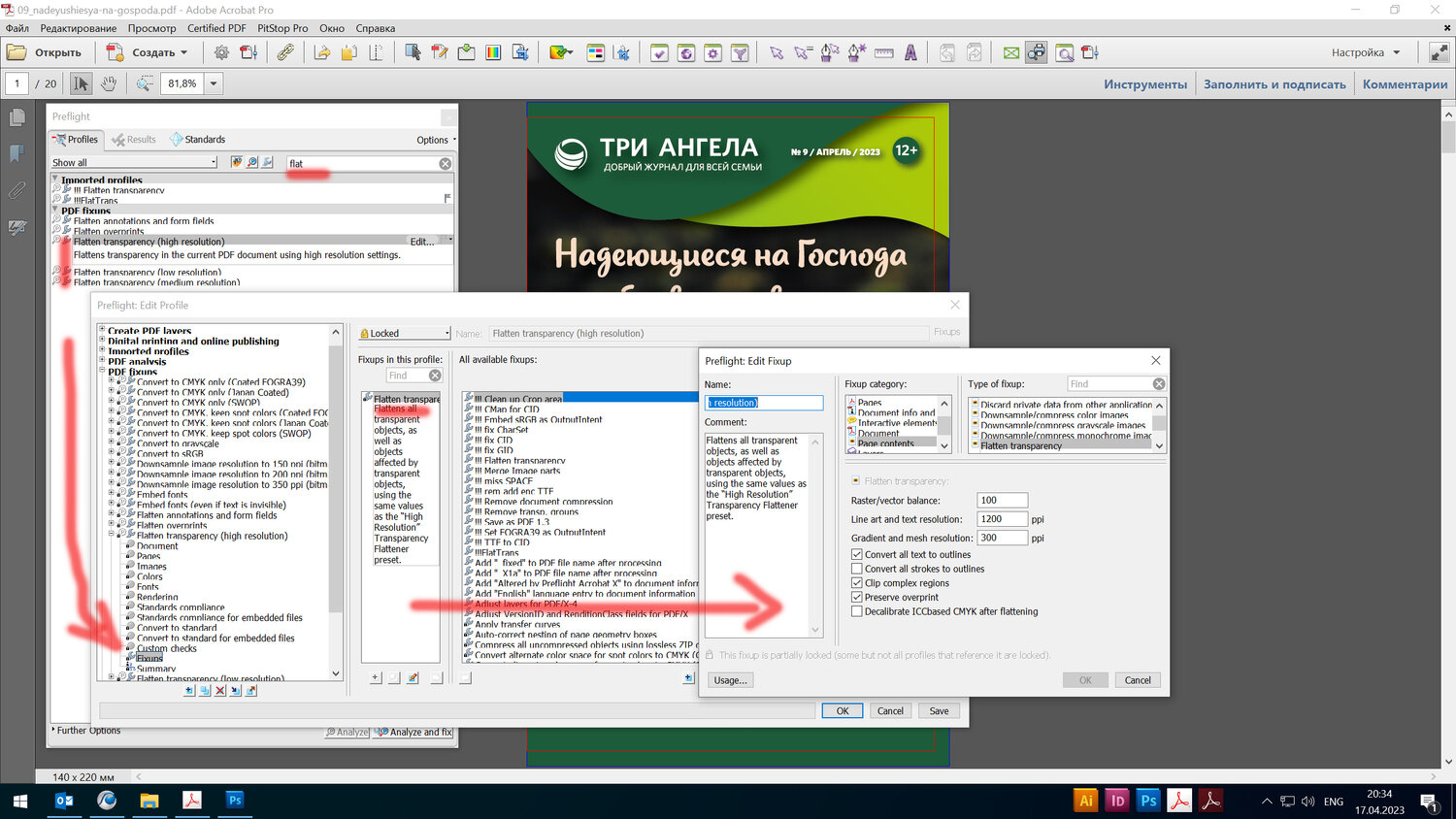Click the email envelope toolbar icon
The height and width of the screenshot is (819, 1456).
[x=1010, y=53]
